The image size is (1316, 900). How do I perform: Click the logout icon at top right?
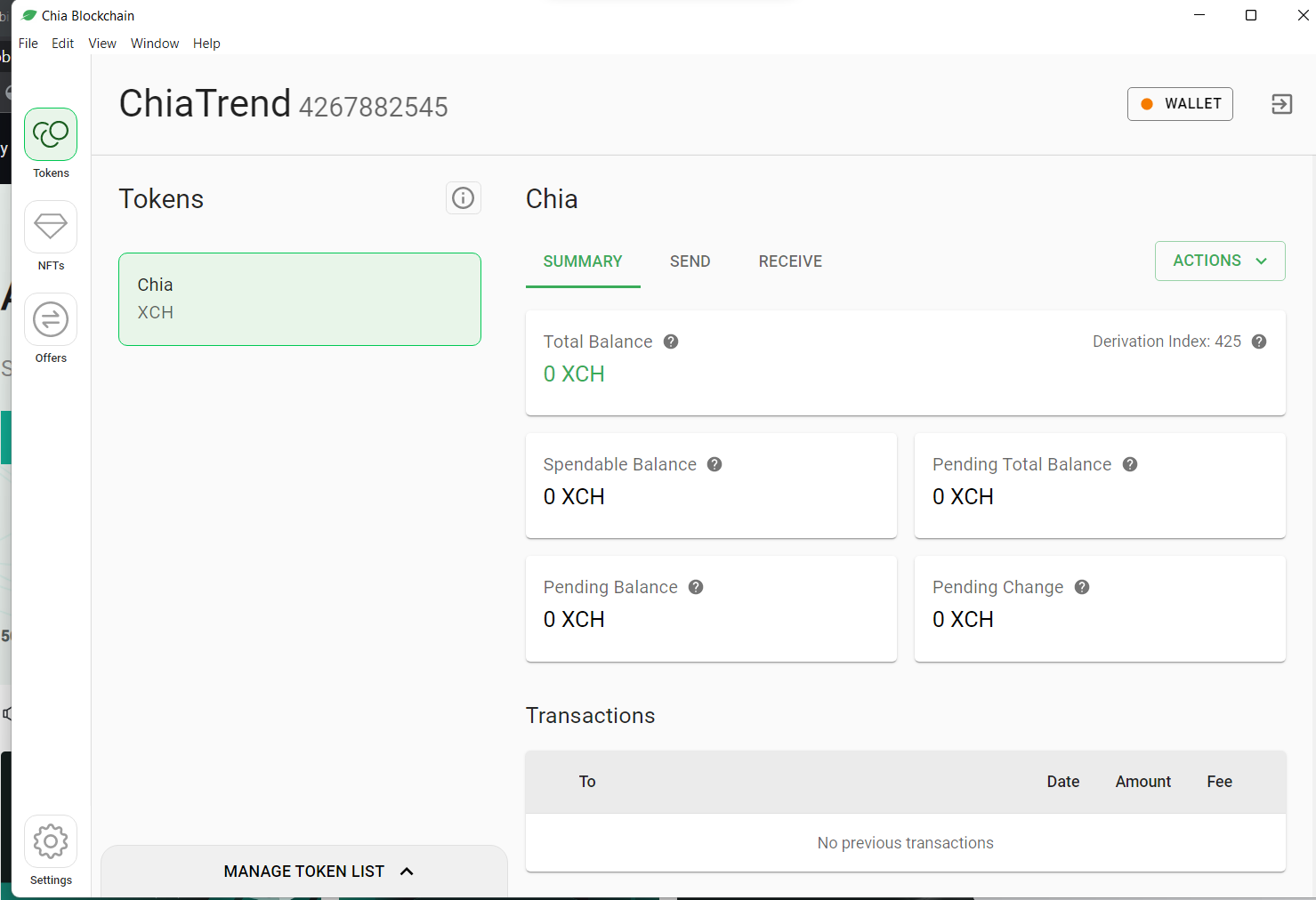(x=1281, y=104)
